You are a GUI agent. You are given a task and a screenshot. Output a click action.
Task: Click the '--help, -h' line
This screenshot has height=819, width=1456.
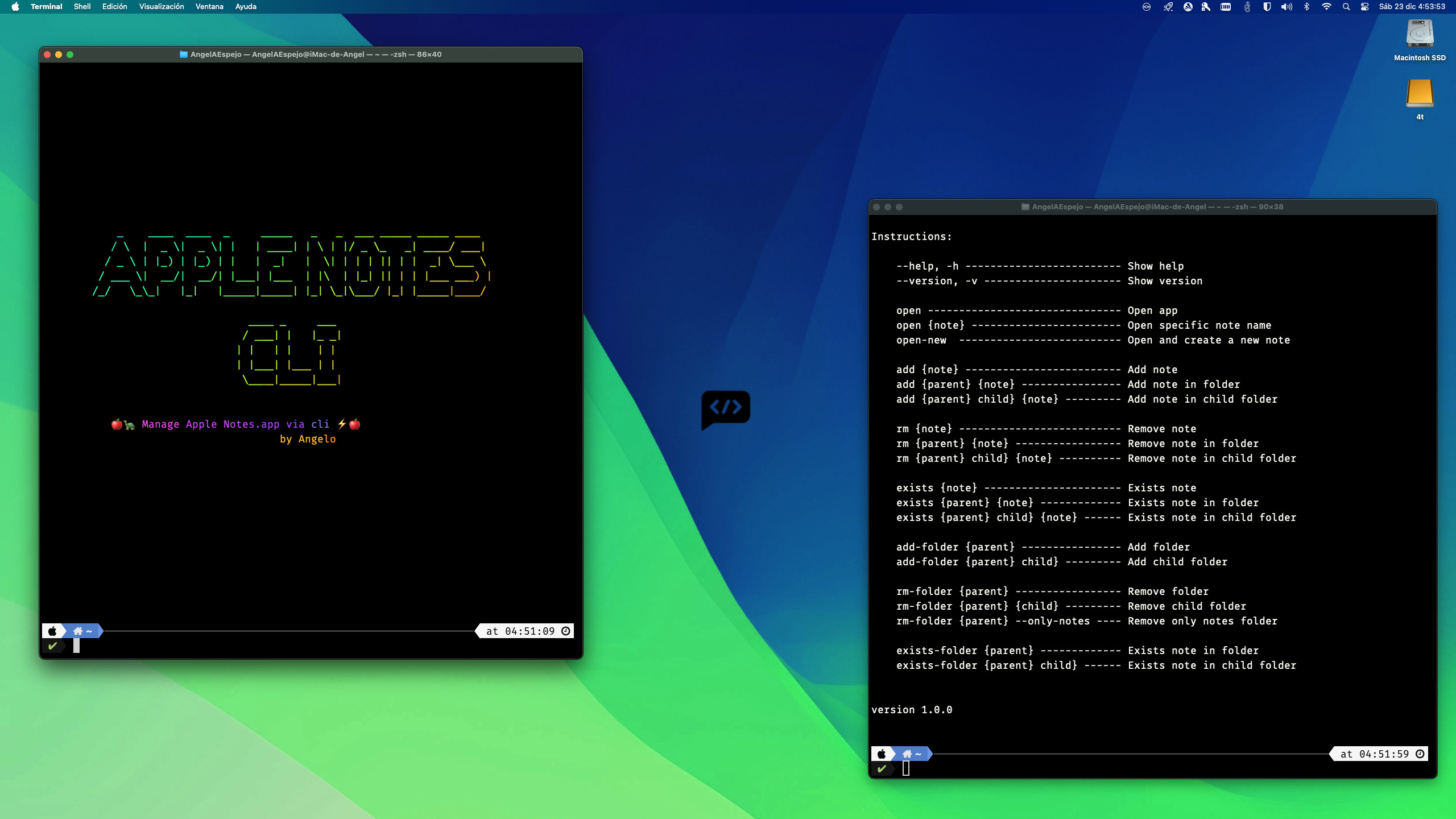[1040, 266]
